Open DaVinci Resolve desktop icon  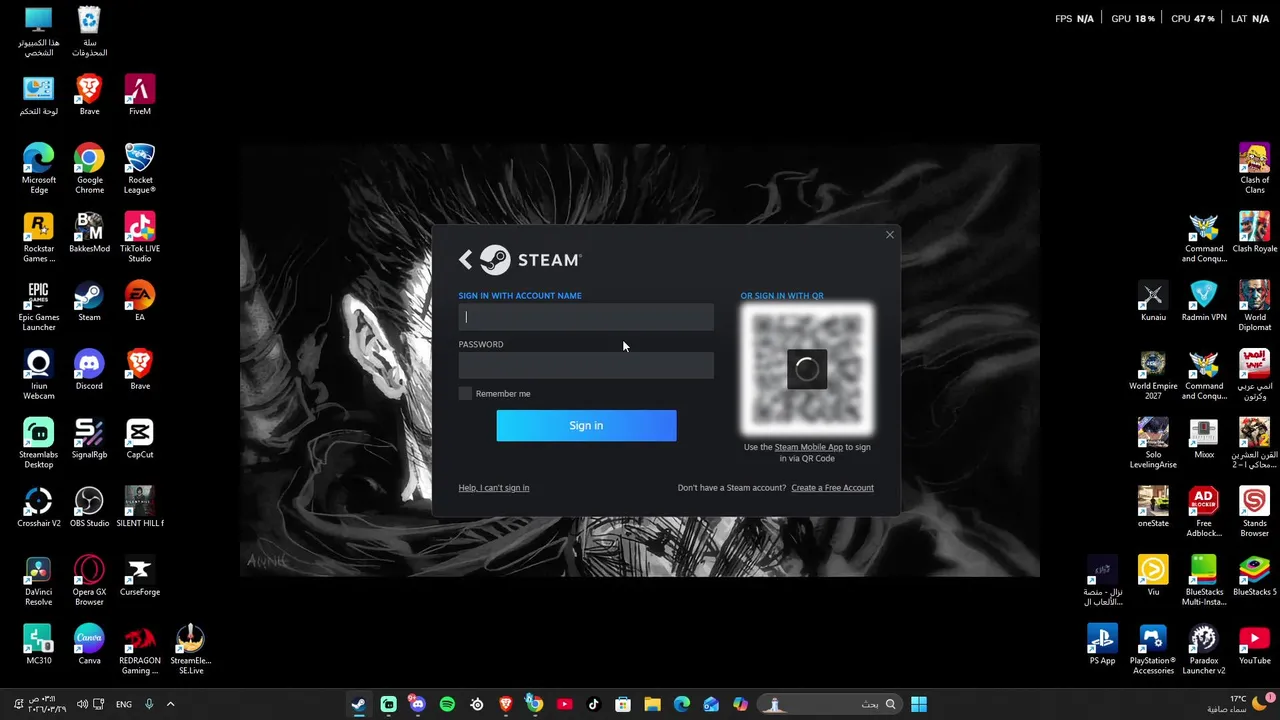(39, 580)
